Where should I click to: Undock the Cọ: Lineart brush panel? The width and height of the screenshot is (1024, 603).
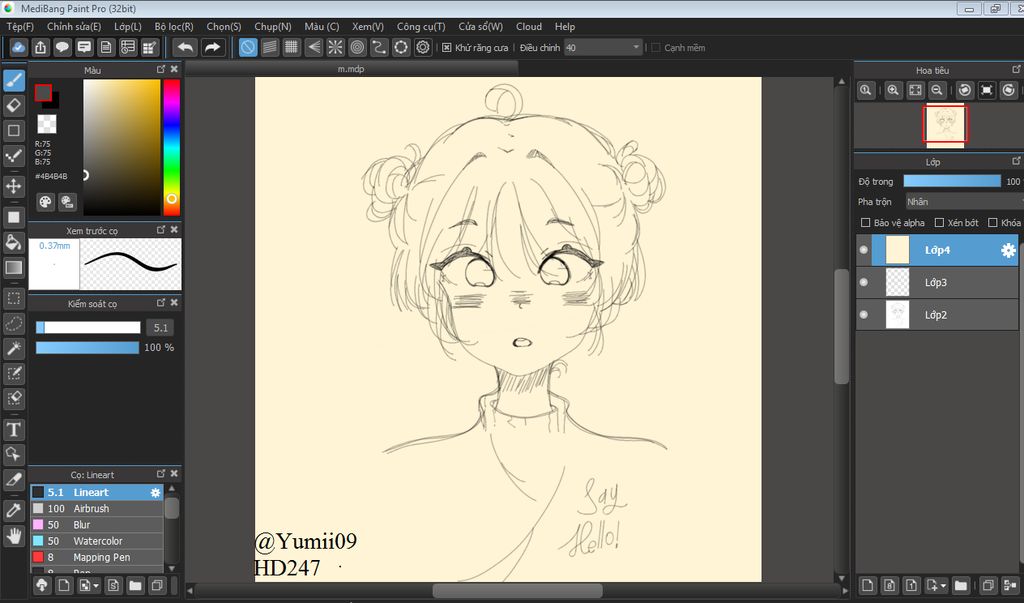[161, 473]
